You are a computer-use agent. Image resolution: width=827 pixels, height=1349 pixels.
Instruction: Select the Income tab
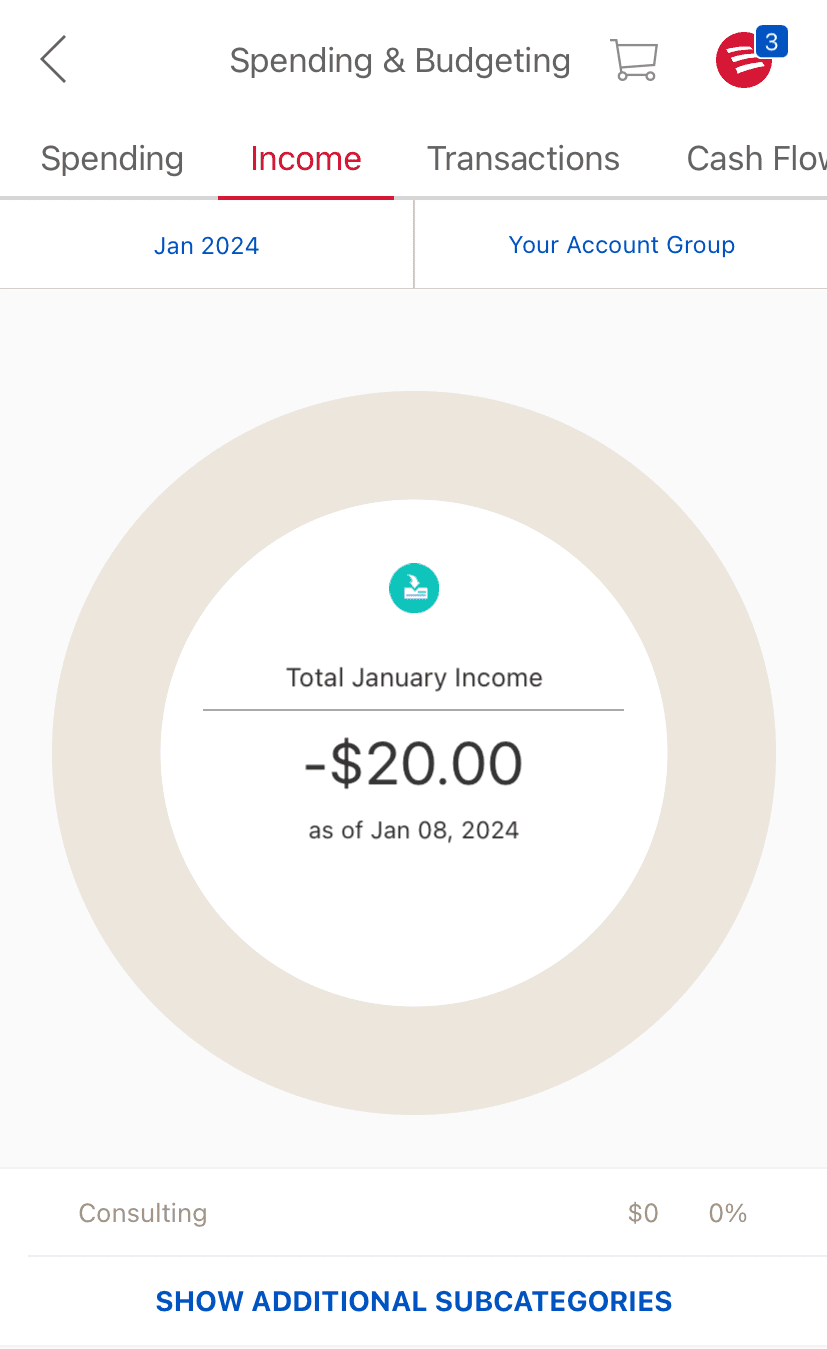pos(306,159)
